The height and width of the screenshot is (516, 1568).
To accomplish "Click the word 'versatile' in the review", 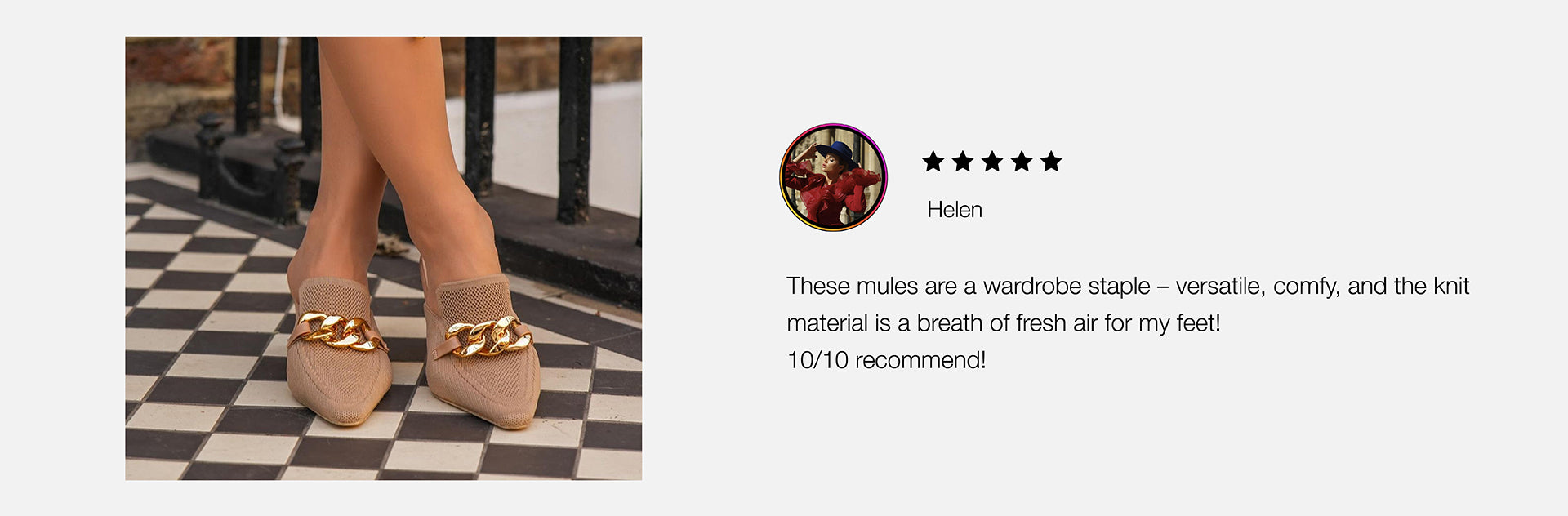I will point(1220,287).
